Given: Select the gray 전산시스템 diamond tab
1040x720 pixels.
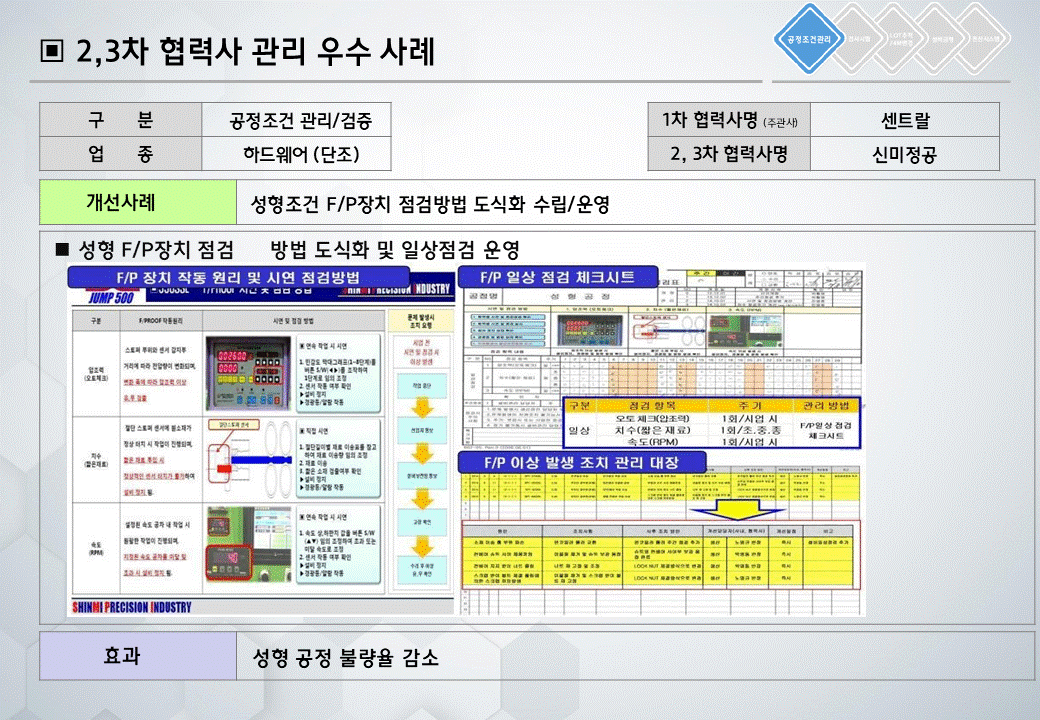Looking at the screenshot, I should (x=986, y=39).
